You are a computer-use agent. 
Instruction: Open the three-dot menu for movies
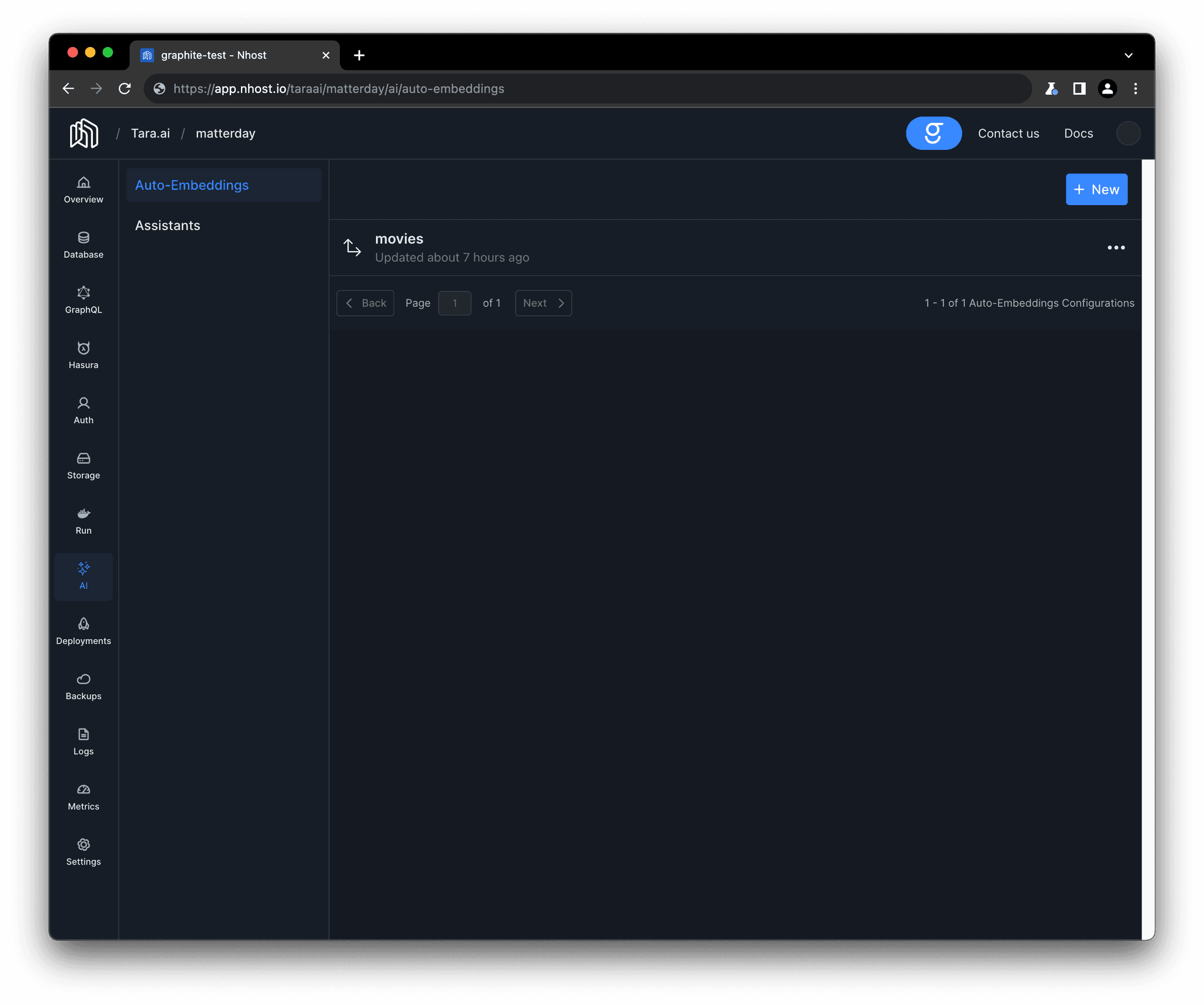(x=1115, y=247)
